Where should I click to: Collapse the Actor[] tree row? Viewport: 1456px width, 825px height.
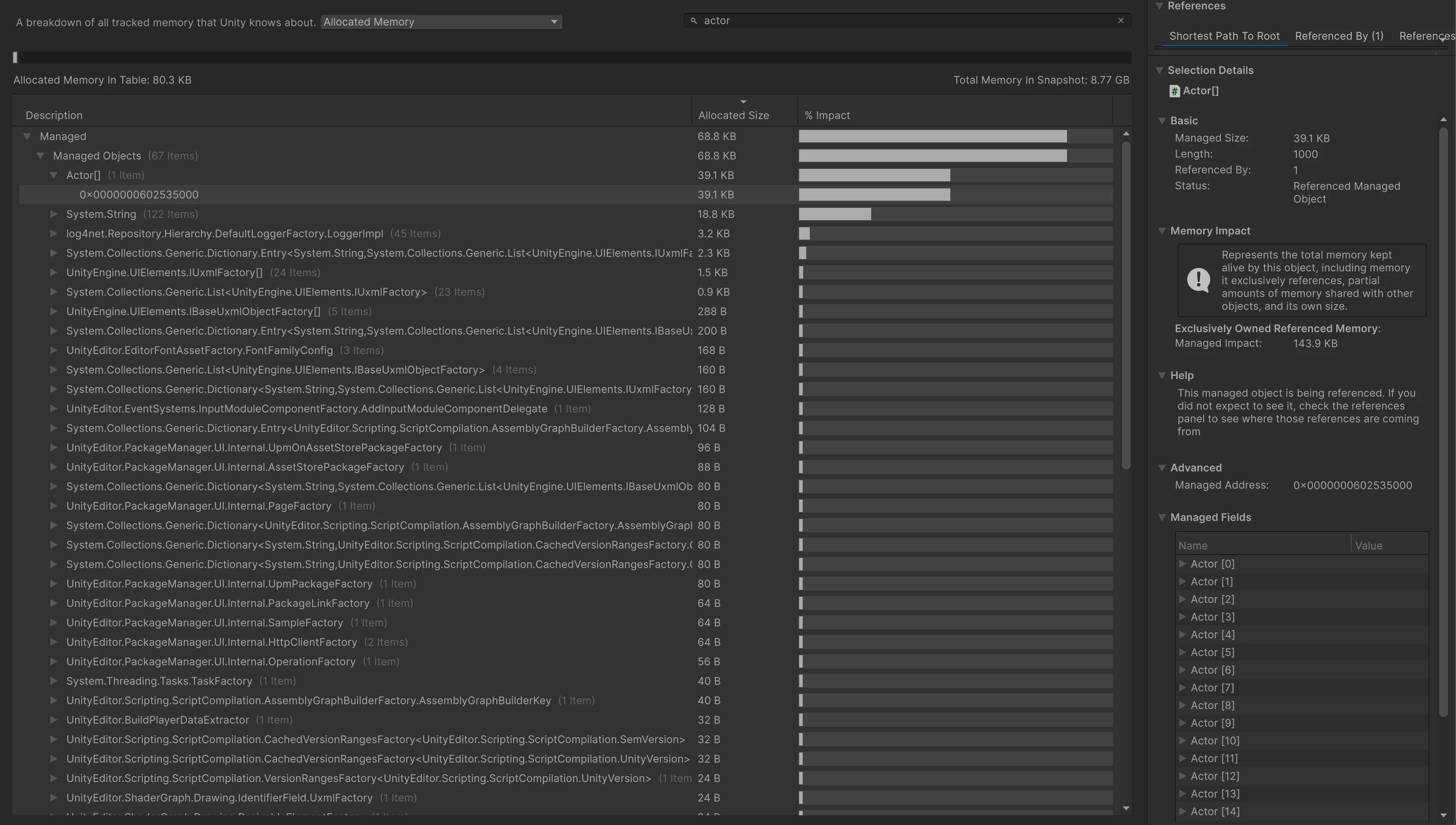(x=53, y=175)
